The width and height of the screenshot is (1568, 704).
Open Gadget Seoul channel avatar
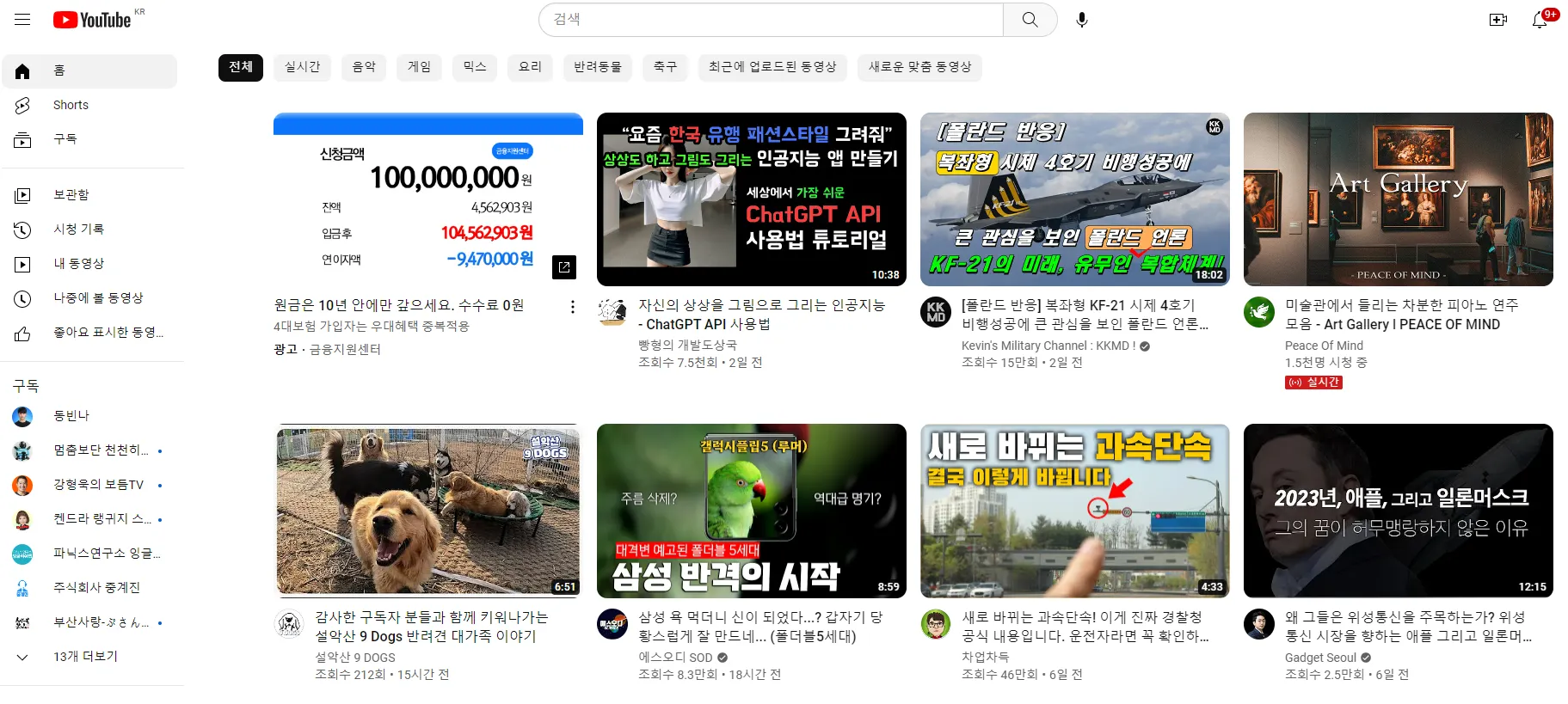click(x=1259, y=624)
